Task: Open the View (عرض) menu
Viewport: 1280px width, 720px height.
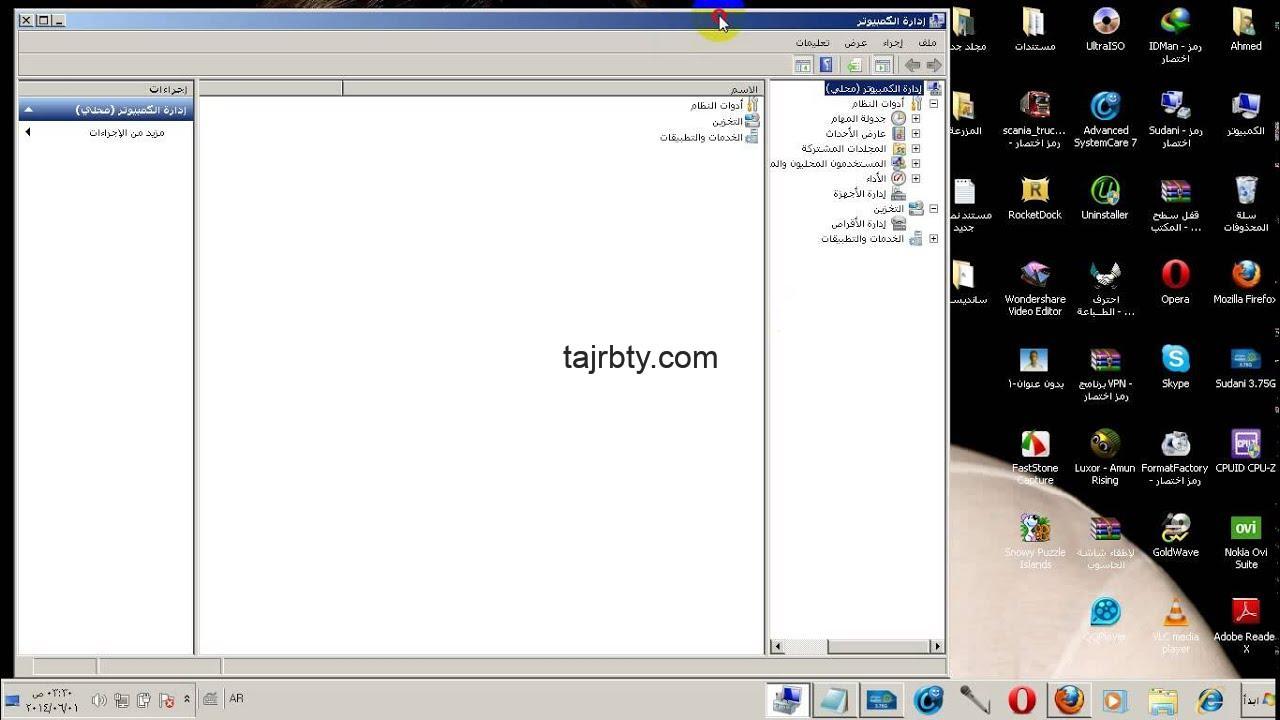Action: pyautogui.click(x=856, y=42)
